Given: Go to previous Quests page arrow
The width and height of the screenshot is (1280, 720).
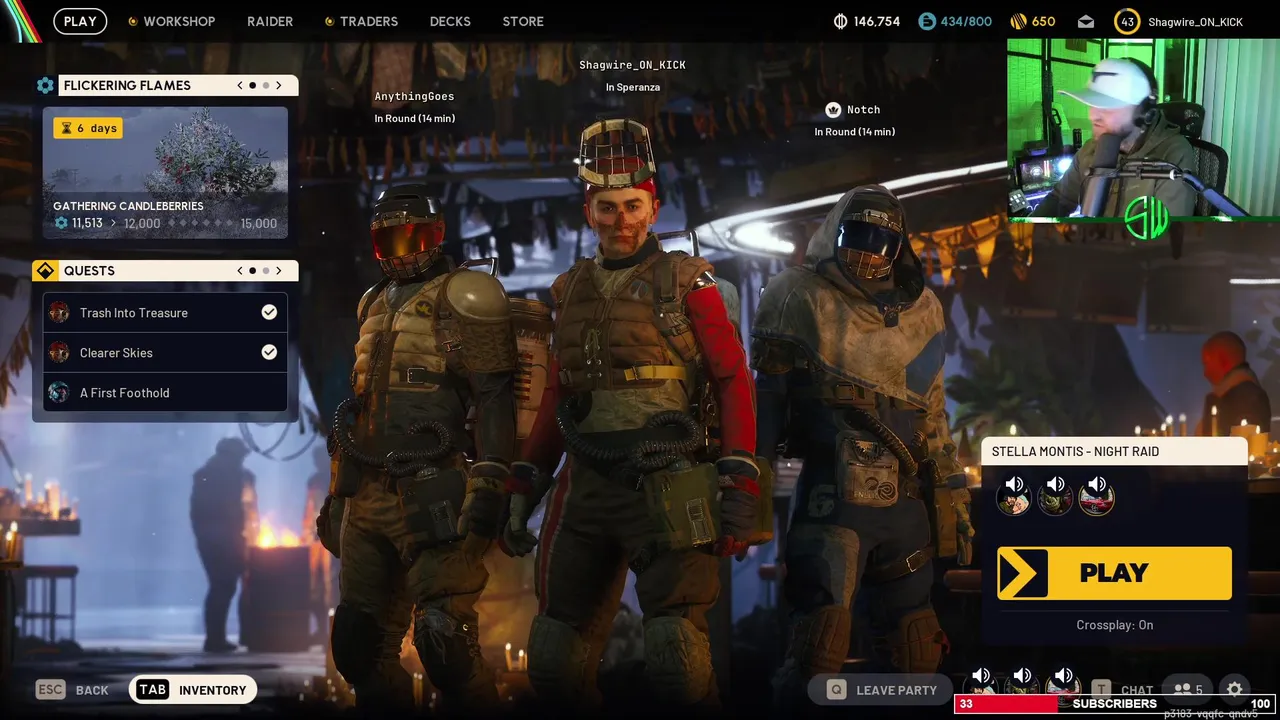Looking at the screenshot, I should pos(240,270).
